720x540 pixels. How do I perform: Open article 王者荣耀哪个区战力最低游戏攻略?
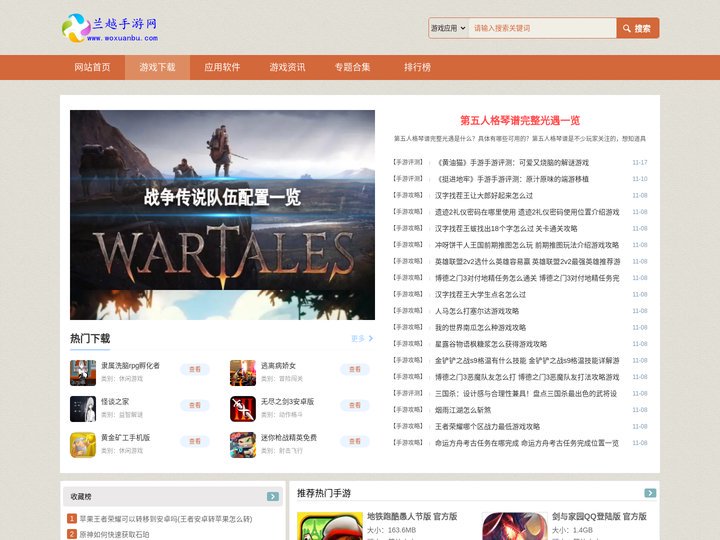click(x=487, y=427)
